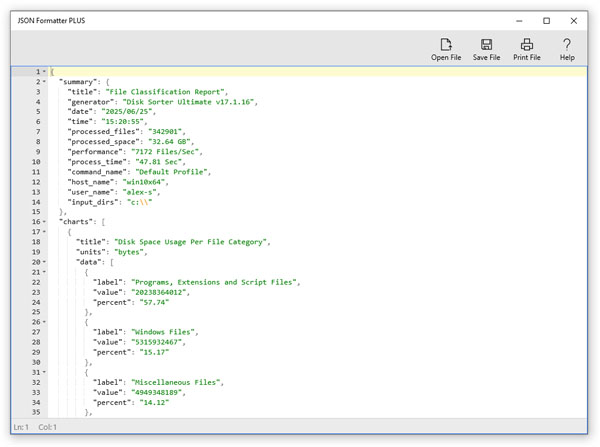Minimize the JSON Formatter PLUS window

519,21
